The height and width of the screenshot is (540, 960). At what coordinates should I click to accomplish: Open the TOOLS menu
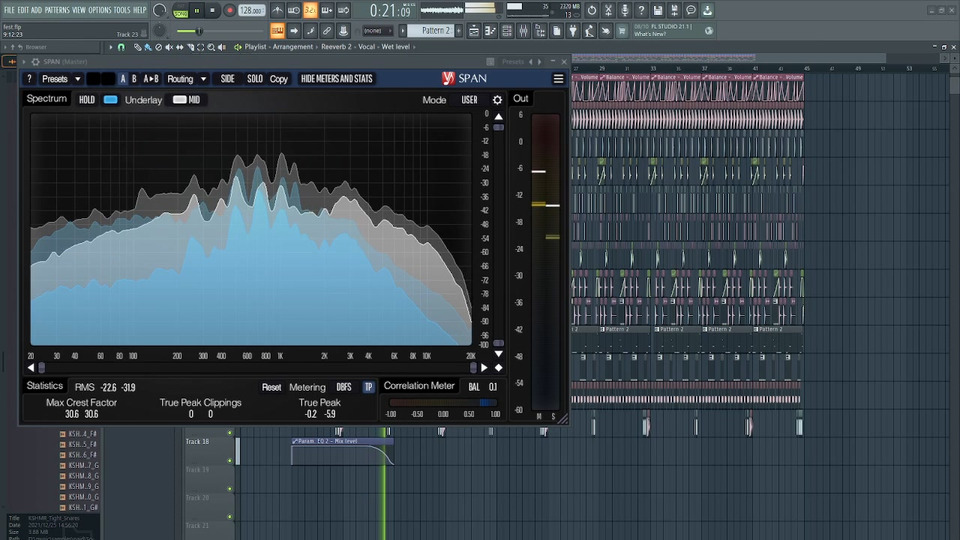122,10
